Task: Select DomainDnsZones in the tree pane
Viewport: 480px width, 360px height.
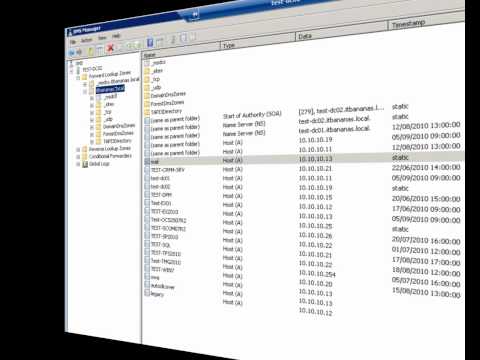Action: tap(119, 126)
